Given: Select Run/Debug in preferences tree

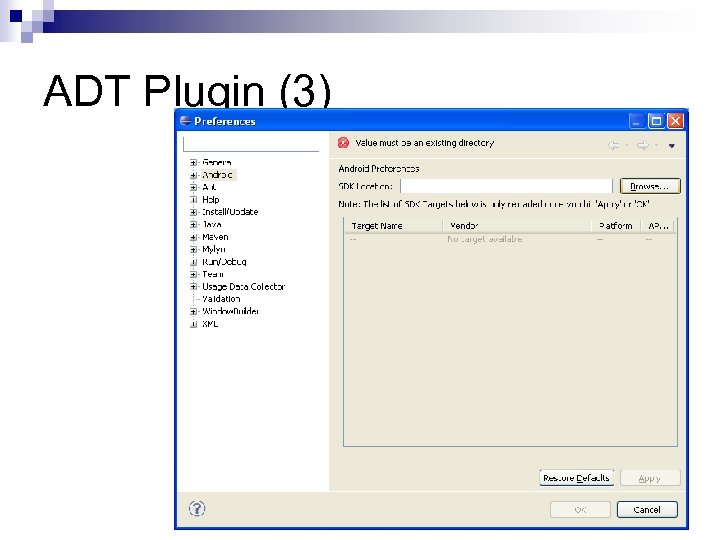Looking at the screenshot, I should (x=225, y=262).
